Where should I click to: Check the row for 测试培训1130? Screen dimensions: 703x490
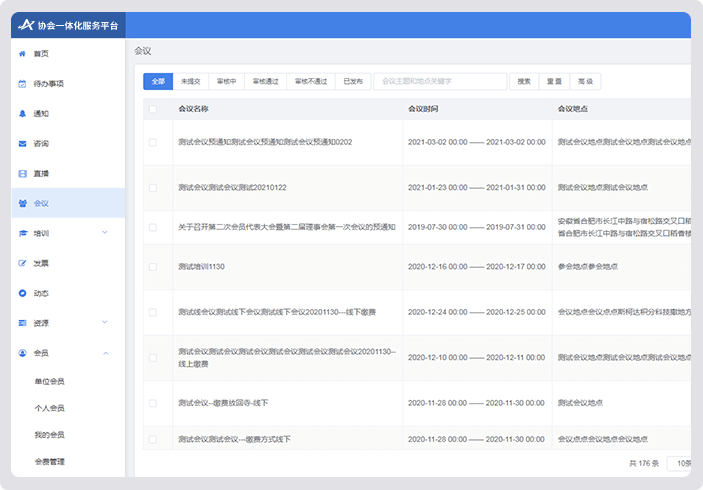(x=153, y=267)
